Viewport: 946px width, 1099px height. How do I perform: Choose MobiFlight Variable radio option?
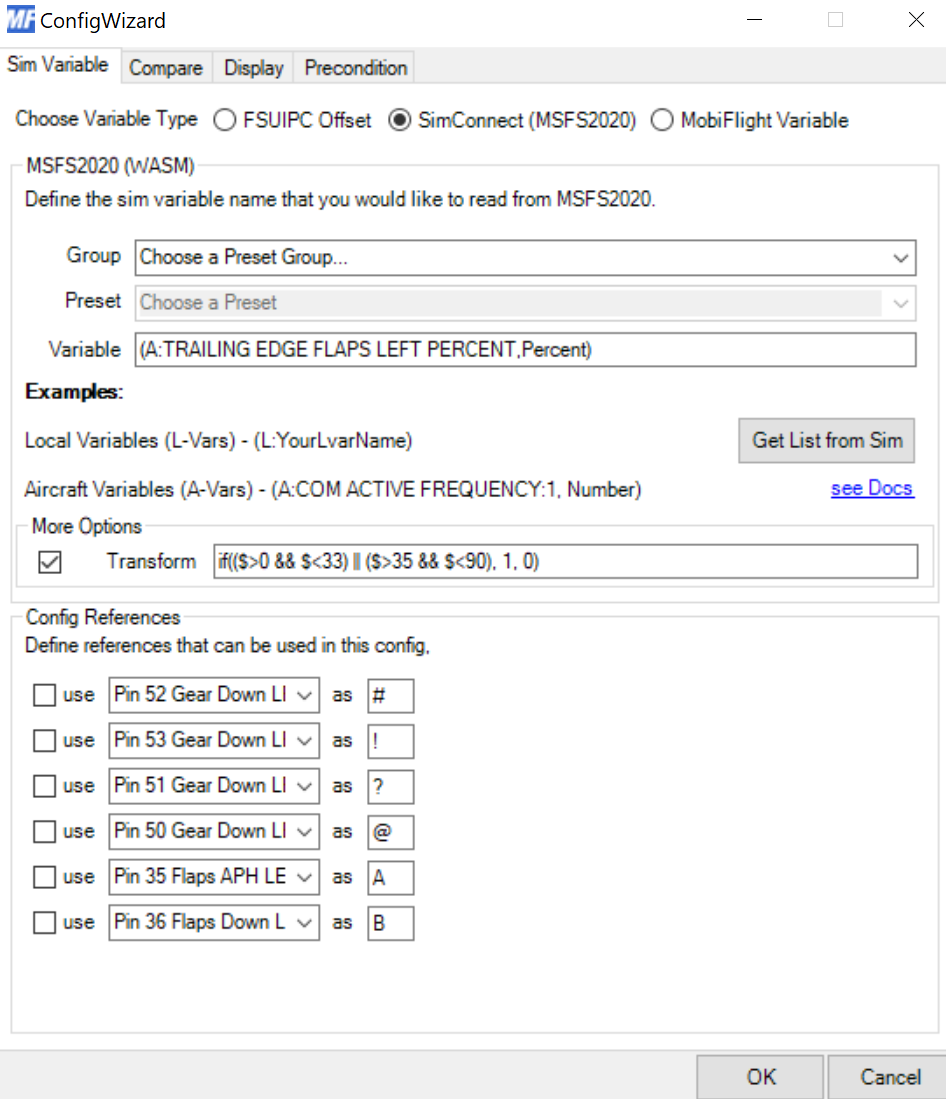click(x=749, y=120)
